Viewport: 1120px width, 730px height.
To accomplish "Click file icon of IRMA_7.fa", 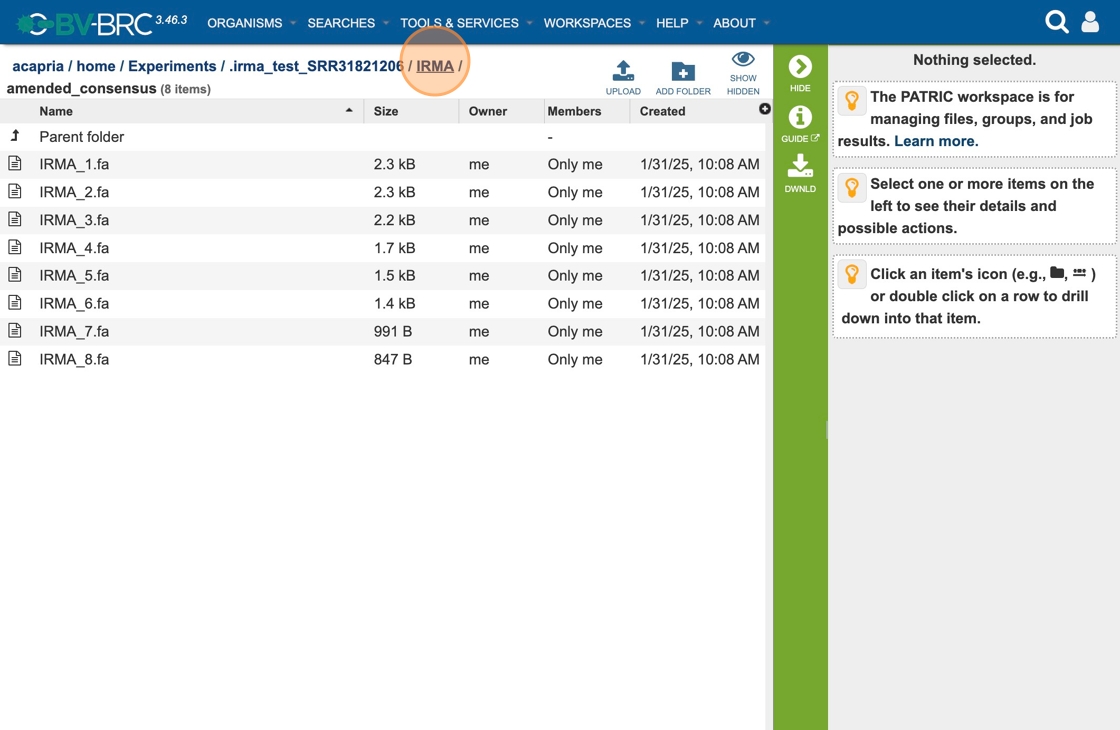I will click(x=14, y=331).
